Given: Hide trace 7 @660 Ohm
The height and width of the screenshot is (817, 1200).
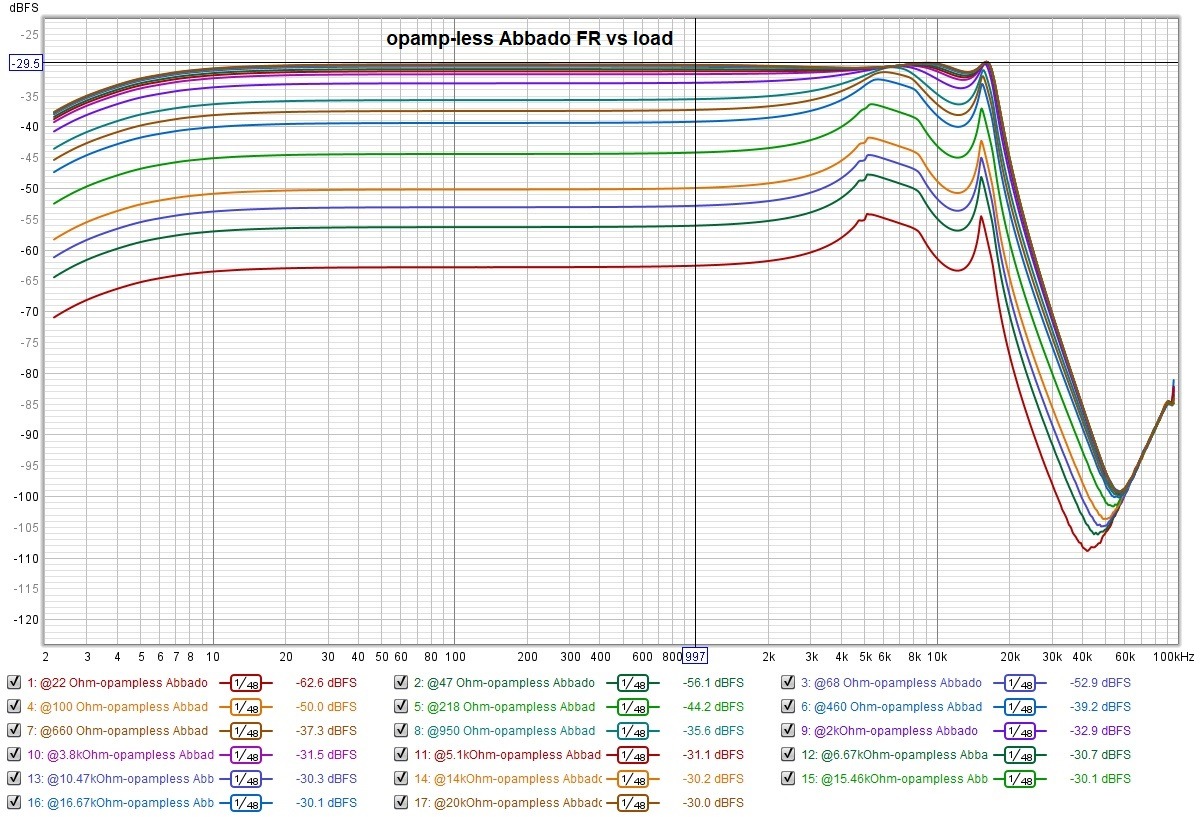Looking at the screenshot, I should 13,731.
